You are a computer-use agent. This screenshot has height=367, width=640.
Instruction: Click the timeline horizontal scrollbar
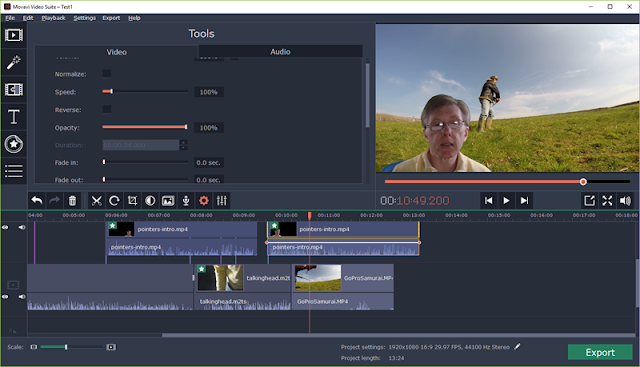[398, 336]
